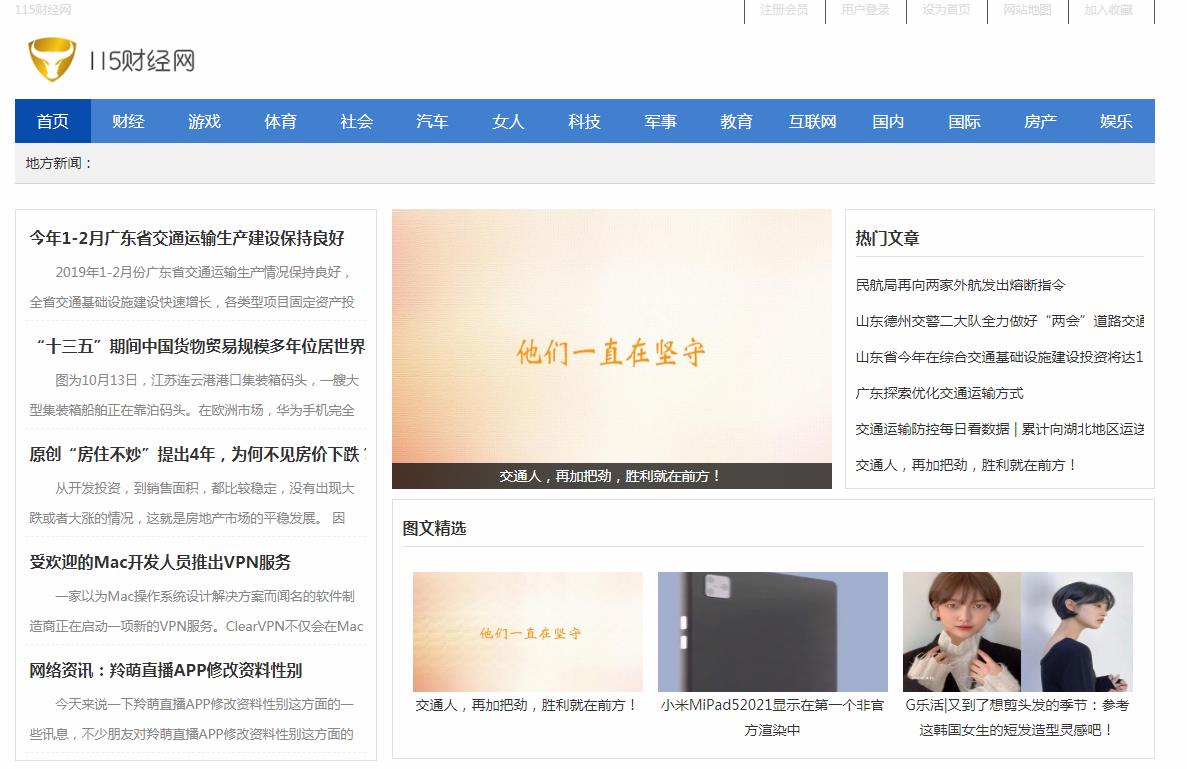Open the 教育 category

pyautogui.click(x=737, y=121)
